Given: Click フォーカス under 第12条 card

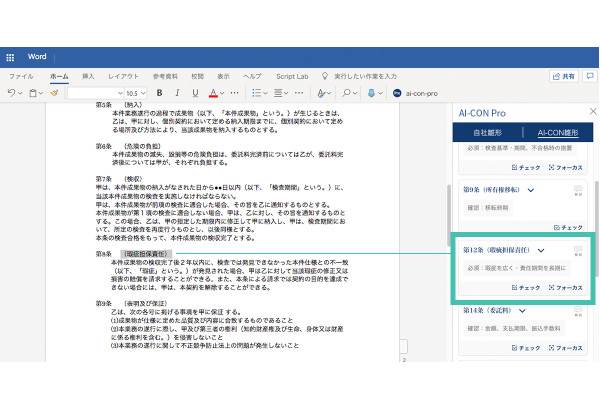Looking at the screenshot, I should (565, 287).
